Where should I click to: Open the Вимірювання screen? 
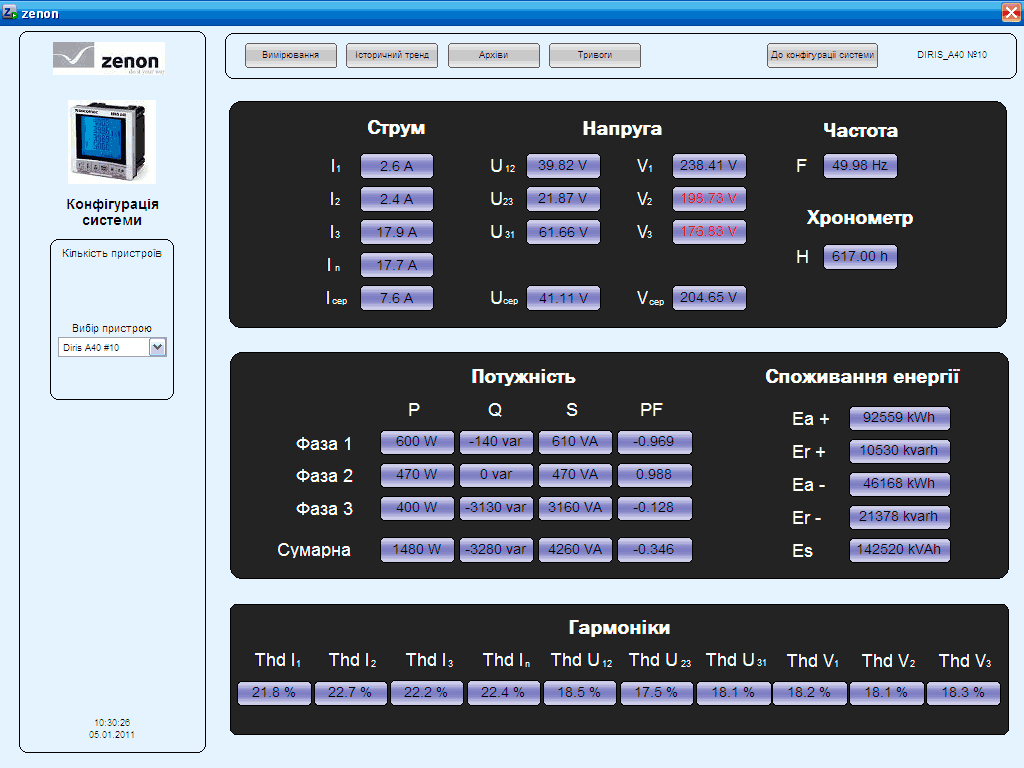pos(290,56)
